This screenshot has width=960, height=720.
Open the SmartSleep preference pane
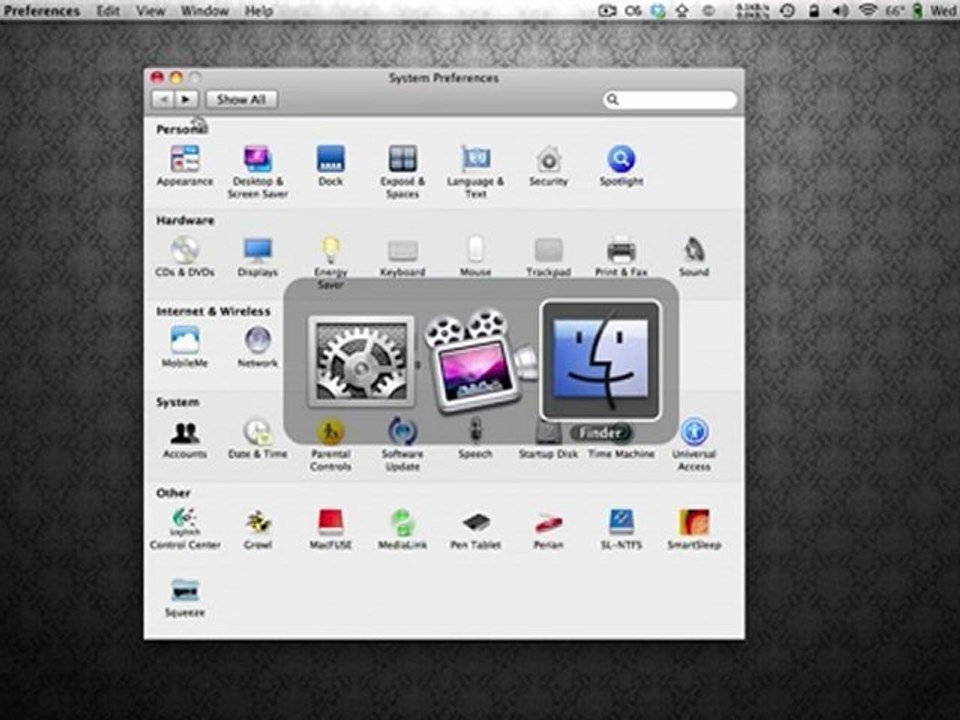(x=694, y=529)
